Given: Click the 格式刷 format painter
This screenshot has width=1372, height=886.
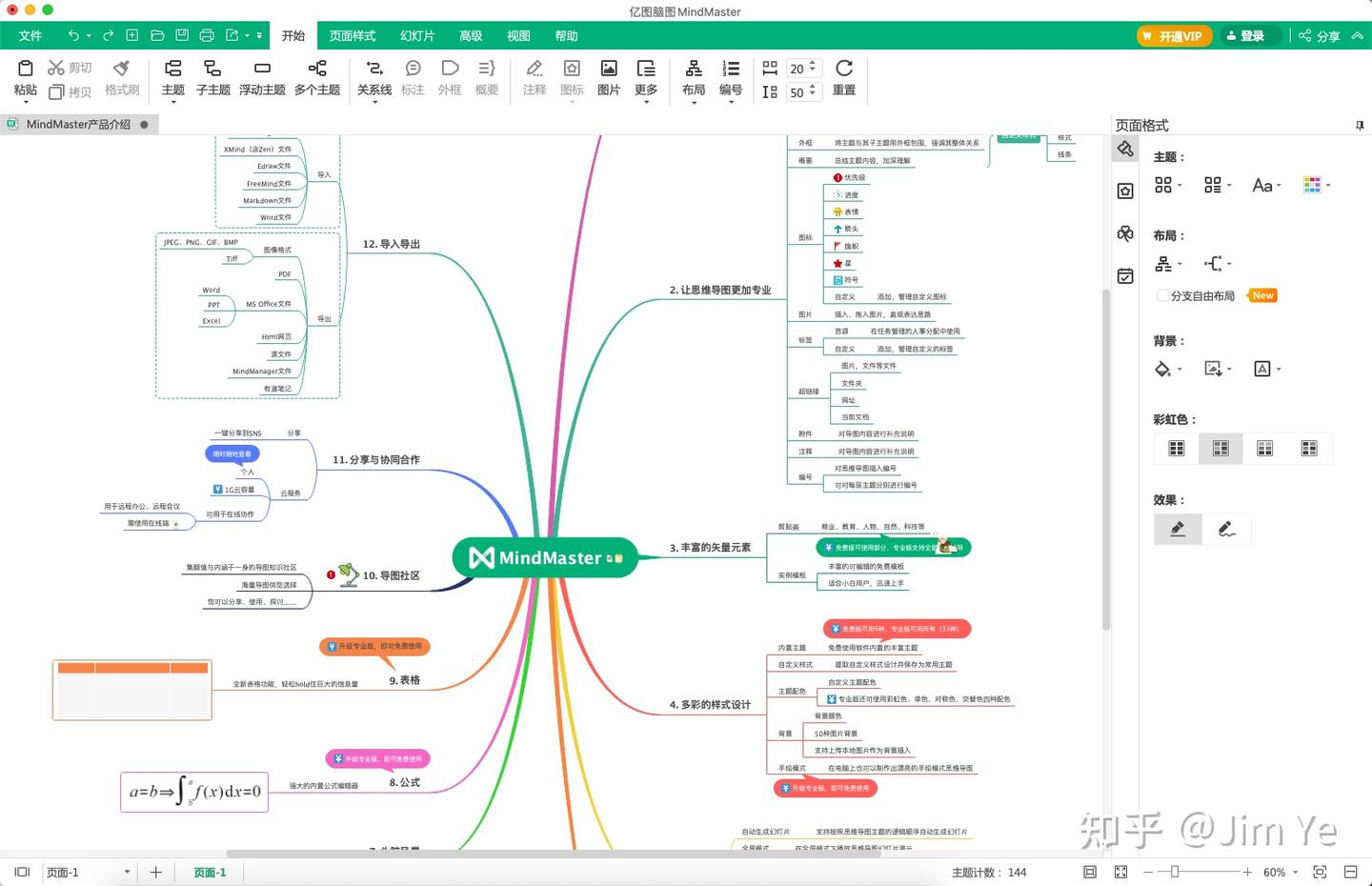Looking at the screenshot, I should coord(122,78).
